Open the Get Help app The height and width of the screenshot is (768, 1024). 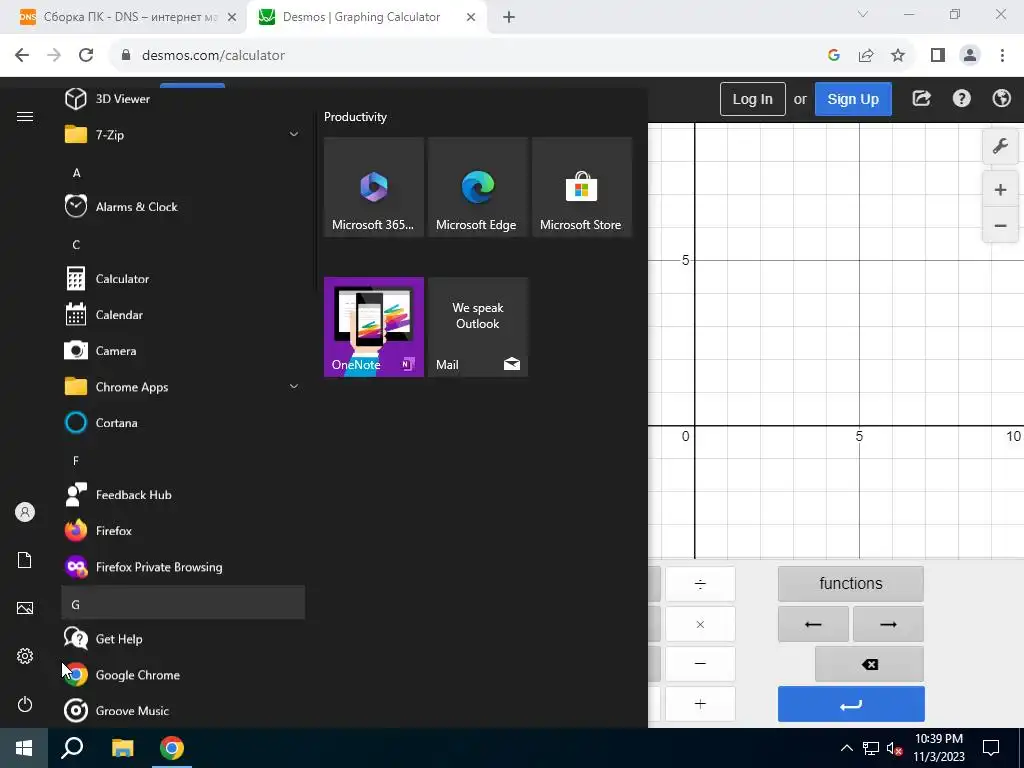(x=183, y=639)
